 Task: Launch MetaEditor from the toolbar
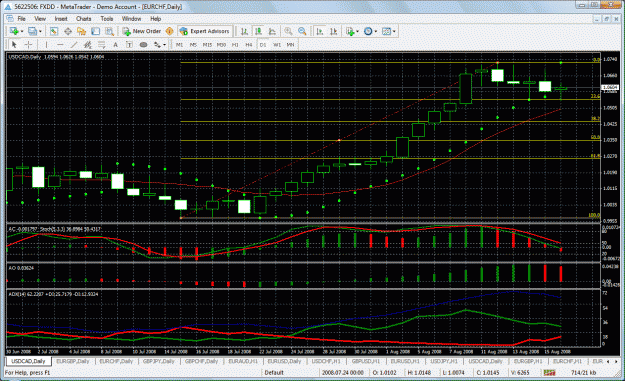coord(169,31)
